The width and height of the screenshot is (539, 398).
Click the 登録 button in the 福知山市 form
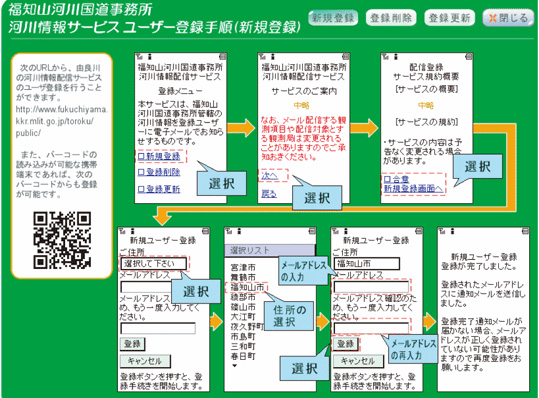[x=345, y=344]
